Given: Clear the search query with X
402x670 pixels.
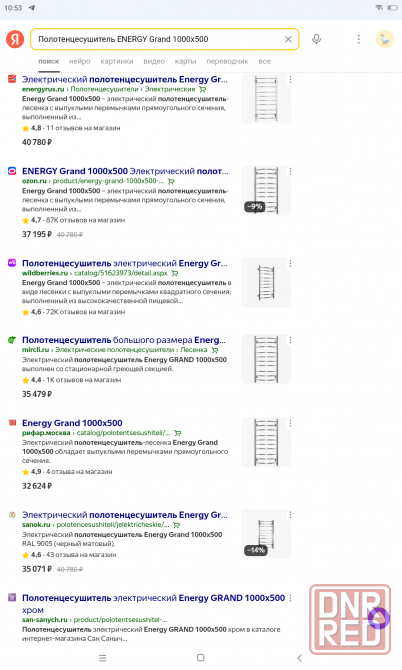Looking at the screenshot, I should coord(288,39).
